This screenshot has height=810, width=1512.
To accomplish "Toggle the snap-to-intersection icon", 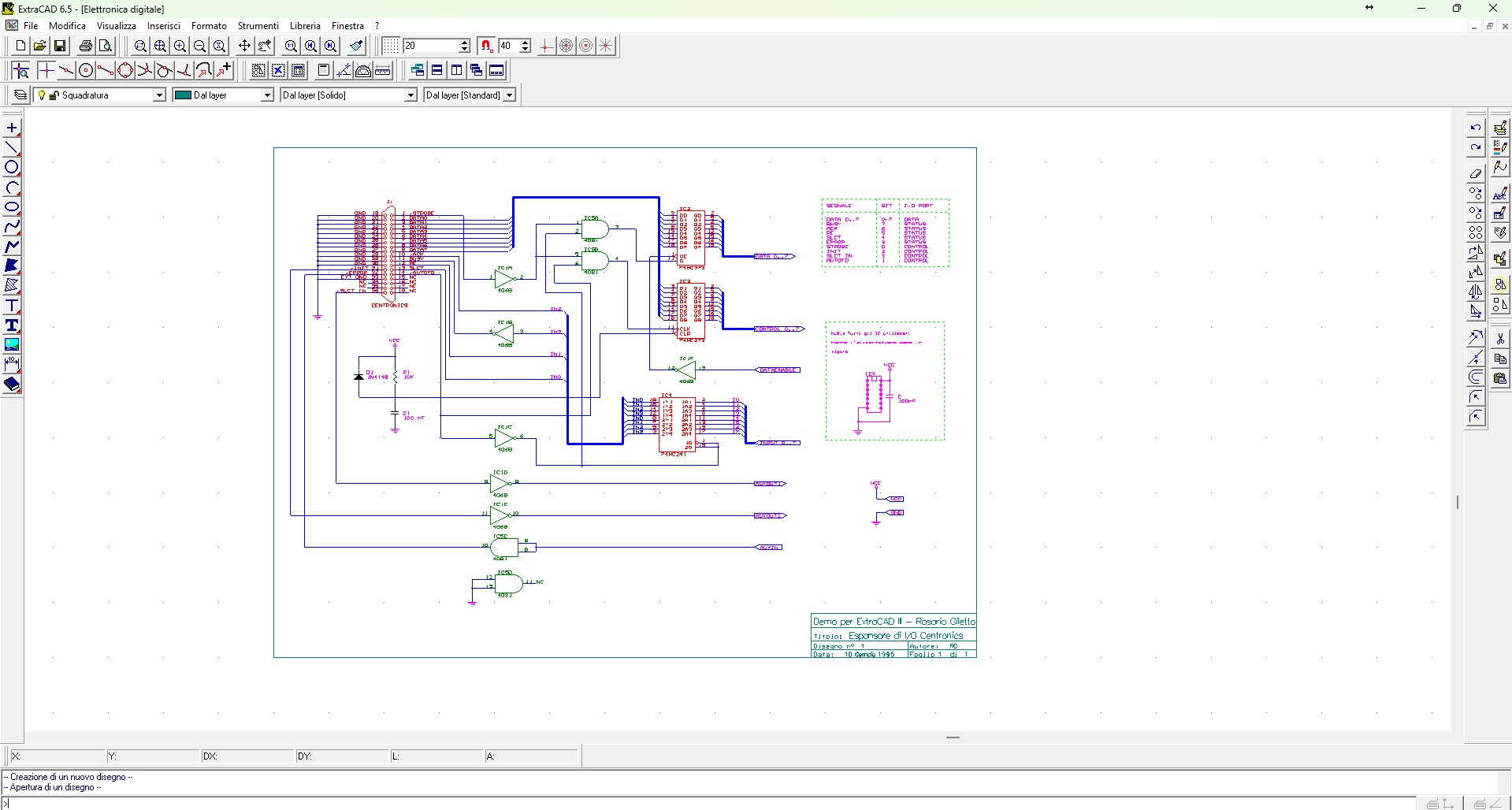I will click(144, 70).
